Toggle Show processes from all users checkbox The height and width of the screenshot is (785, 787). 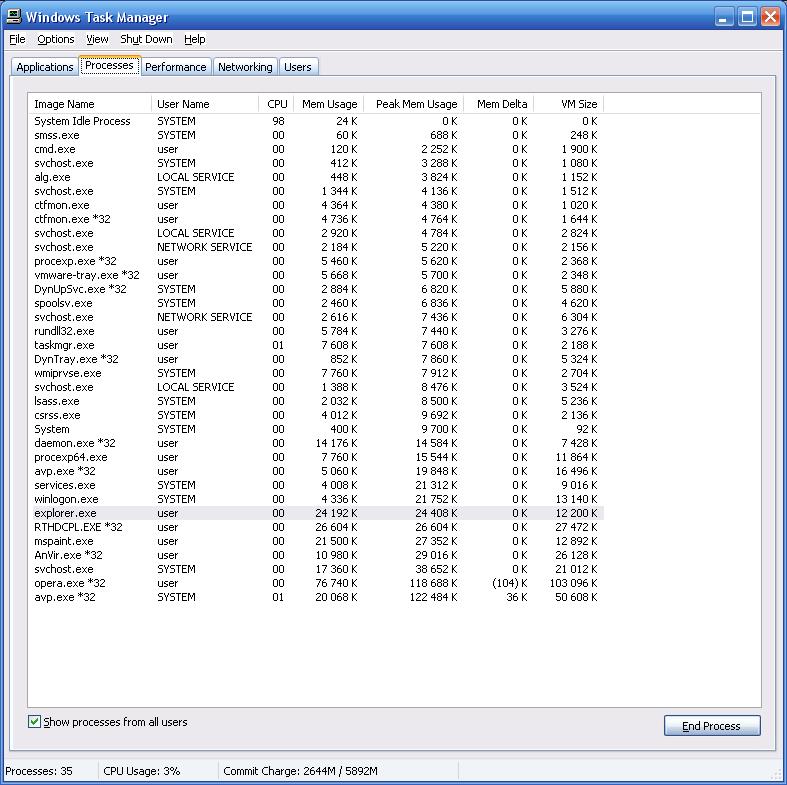[x=34, y=722]
